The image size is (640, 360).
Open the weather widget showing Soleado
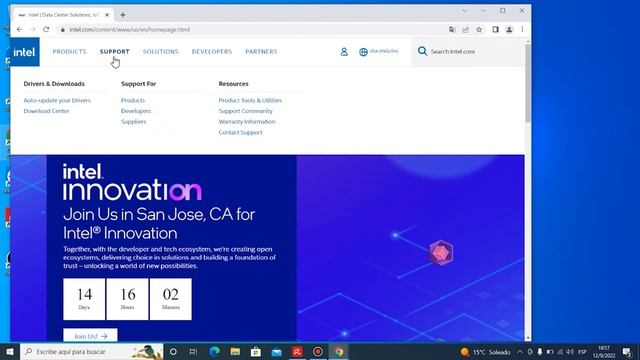[486, 352]
